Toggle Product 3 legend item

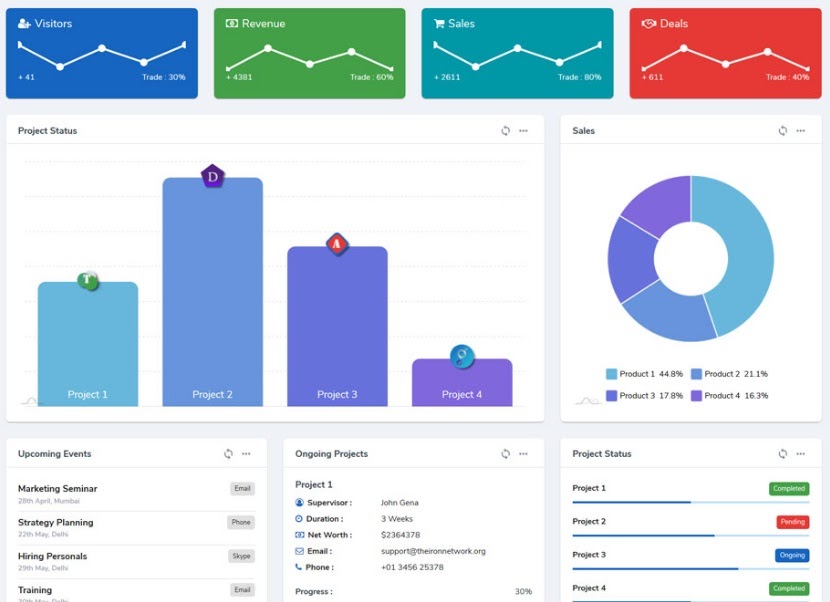[644, 396]
